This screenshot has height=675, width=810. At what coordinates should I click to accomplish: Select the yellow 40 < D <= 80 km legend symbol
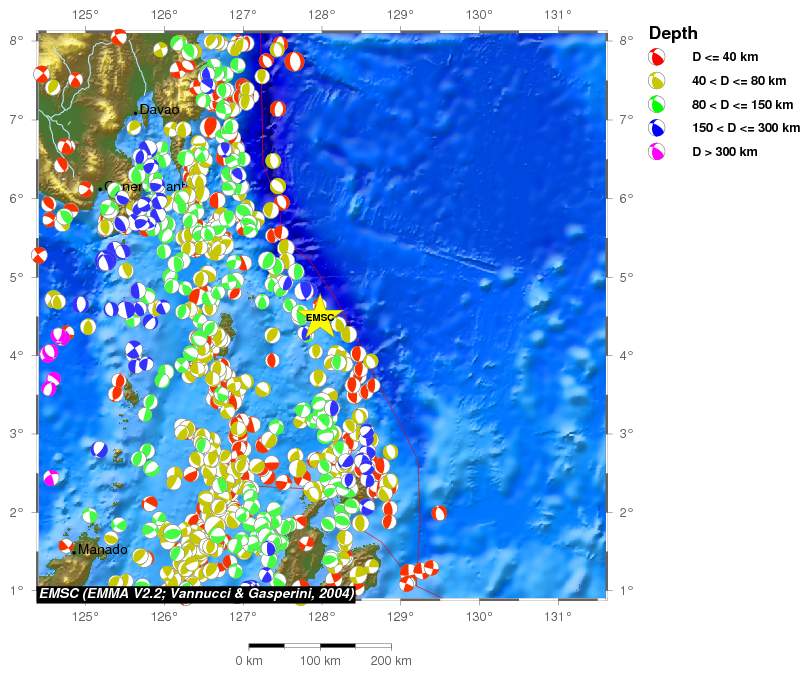(658, 81)
